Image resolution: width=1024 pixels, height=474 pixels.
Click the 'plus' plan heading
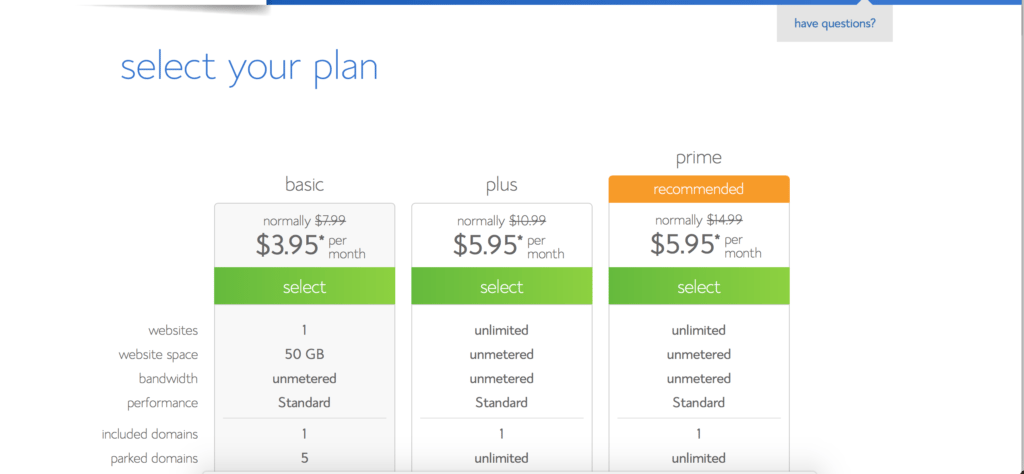click(x=502, y=185)
